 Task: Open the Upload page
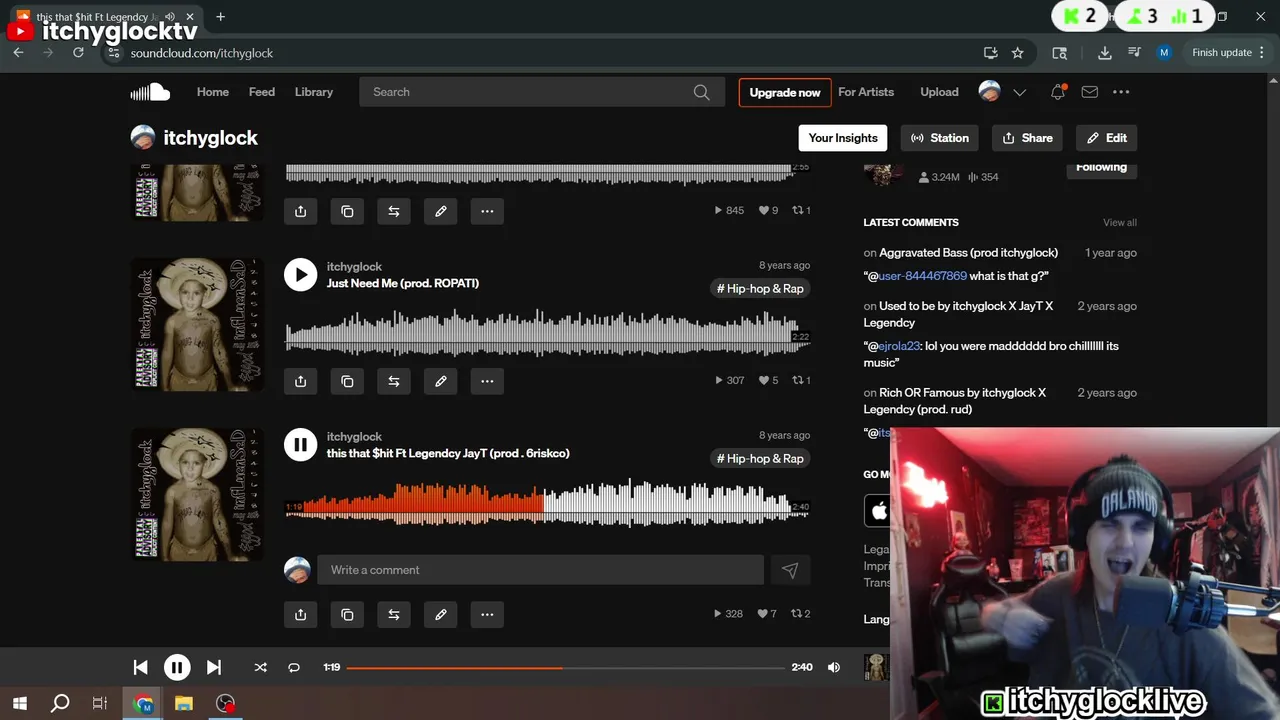tap(939, 92)
